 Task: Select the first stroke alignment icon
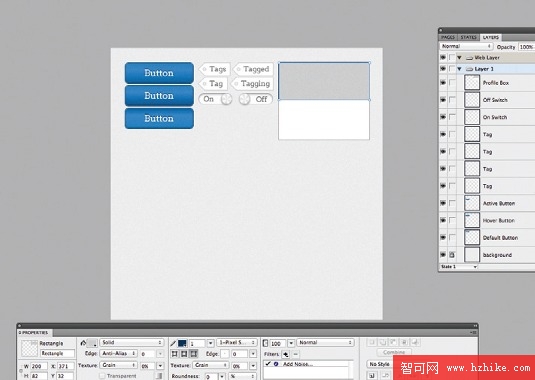[175, 354]
